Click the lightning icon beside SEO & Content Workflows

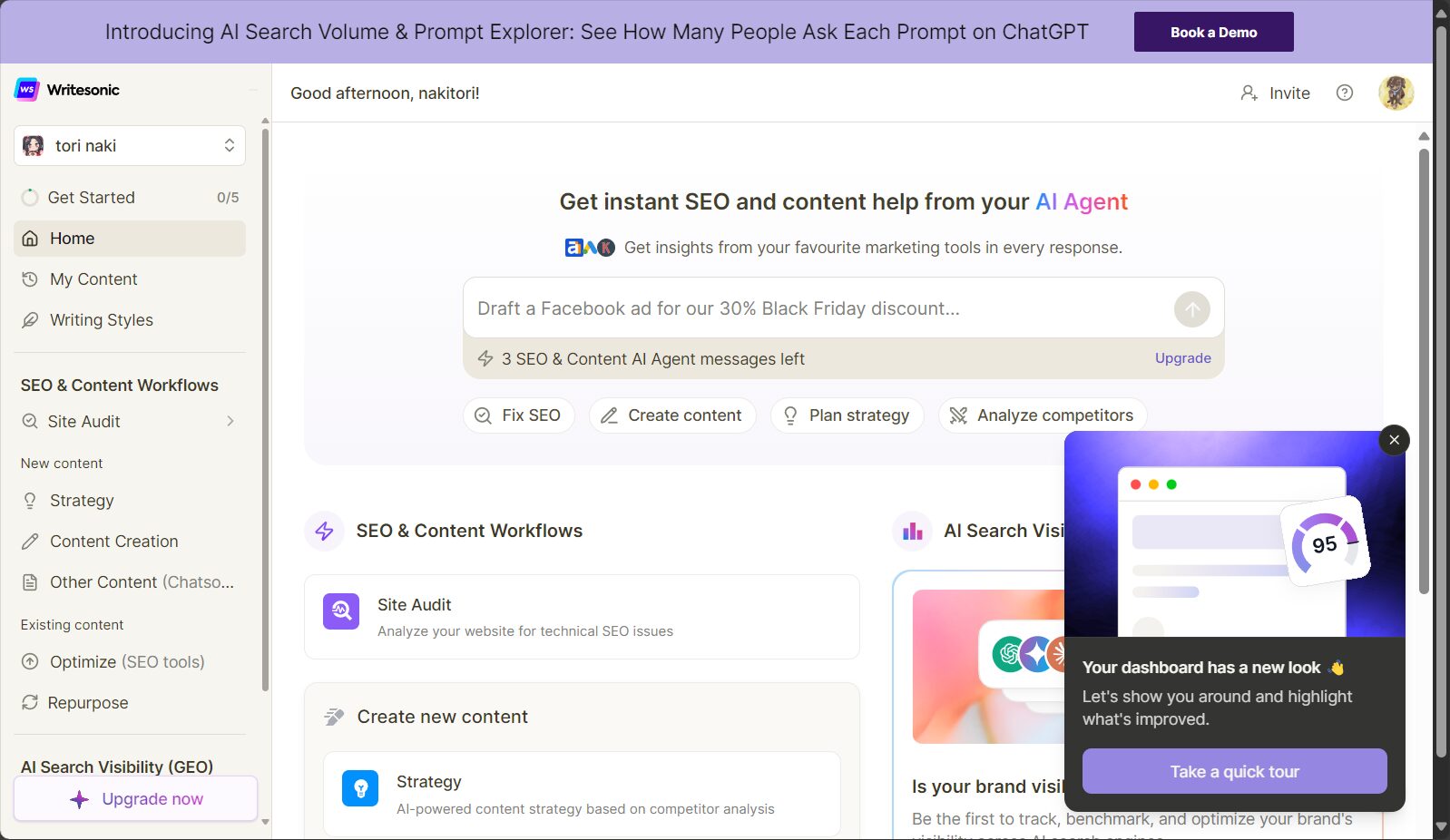(324, 532)
